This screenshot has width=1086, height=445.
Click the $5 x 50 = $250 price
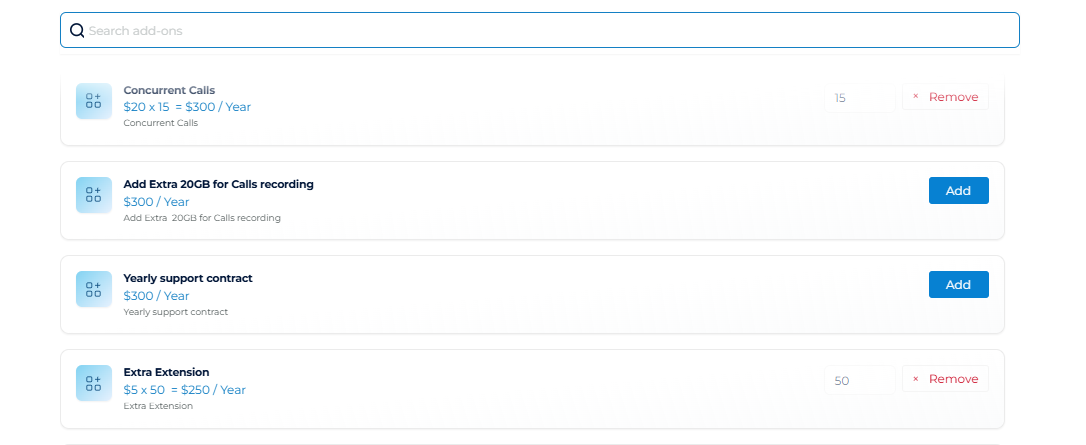pos(184,390)
